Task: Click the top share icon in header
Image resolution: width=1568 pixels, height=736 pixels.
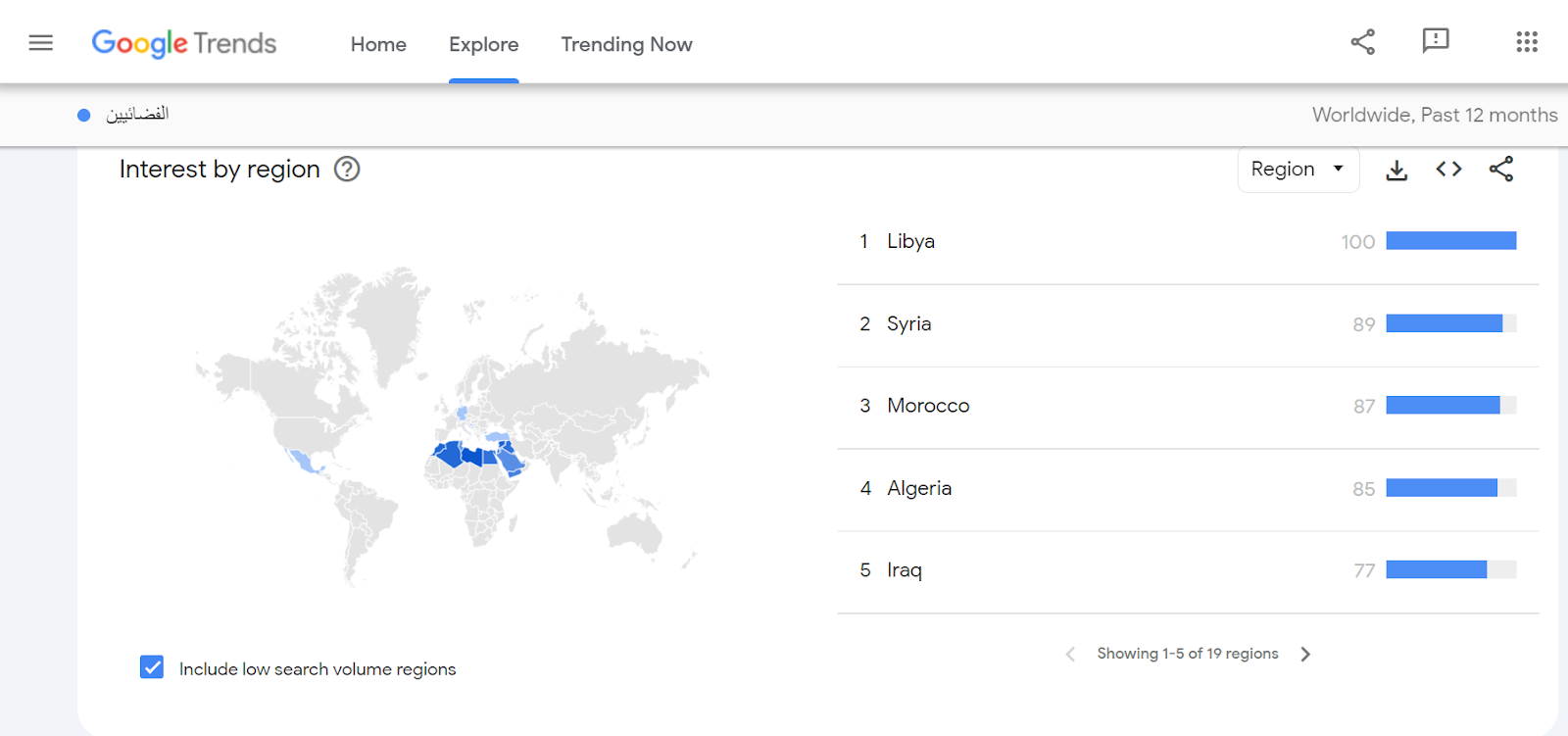Action: (x=1362, y=41)
